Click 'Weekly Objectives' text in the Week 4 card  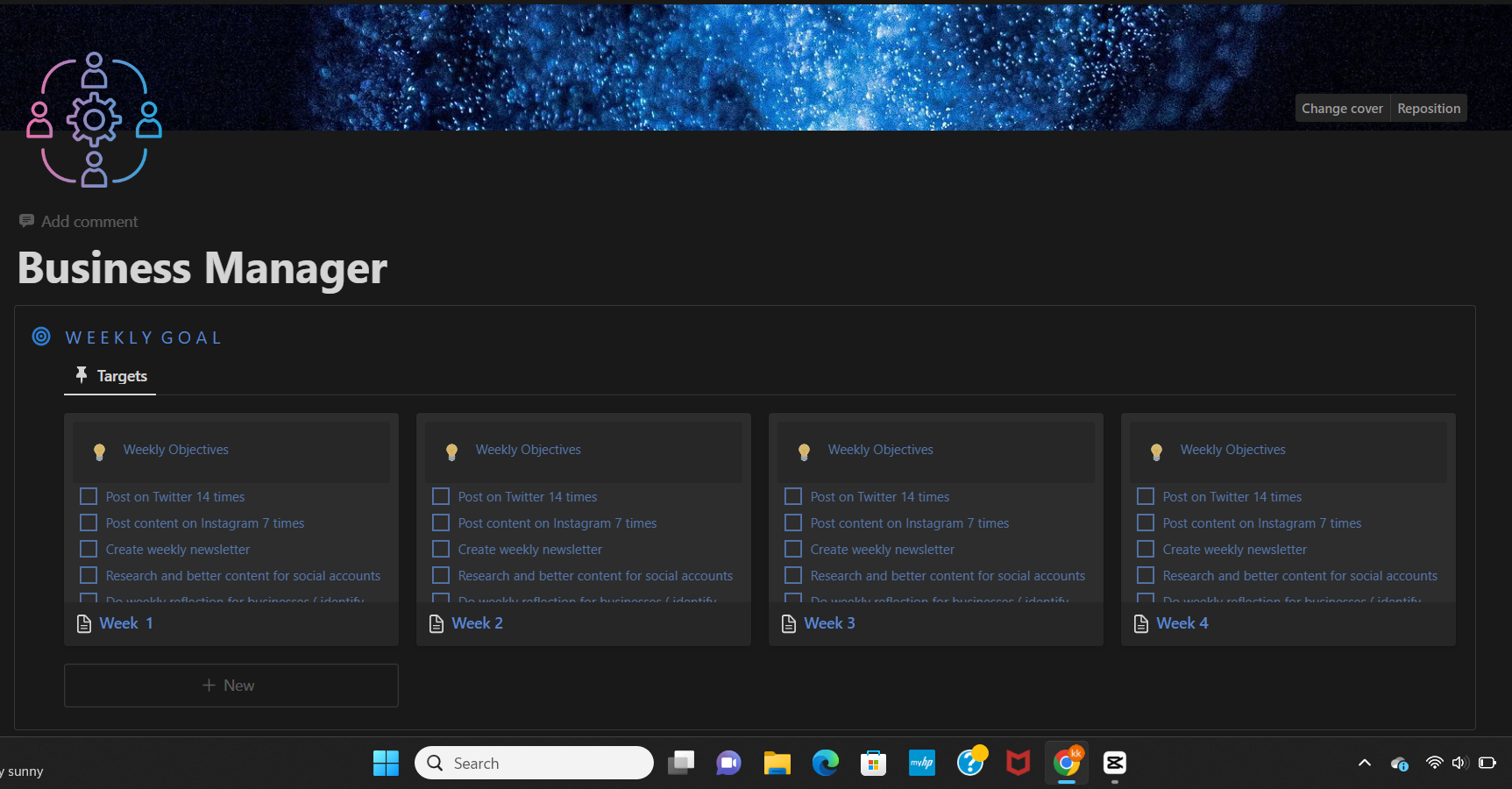pos(1233,450)
